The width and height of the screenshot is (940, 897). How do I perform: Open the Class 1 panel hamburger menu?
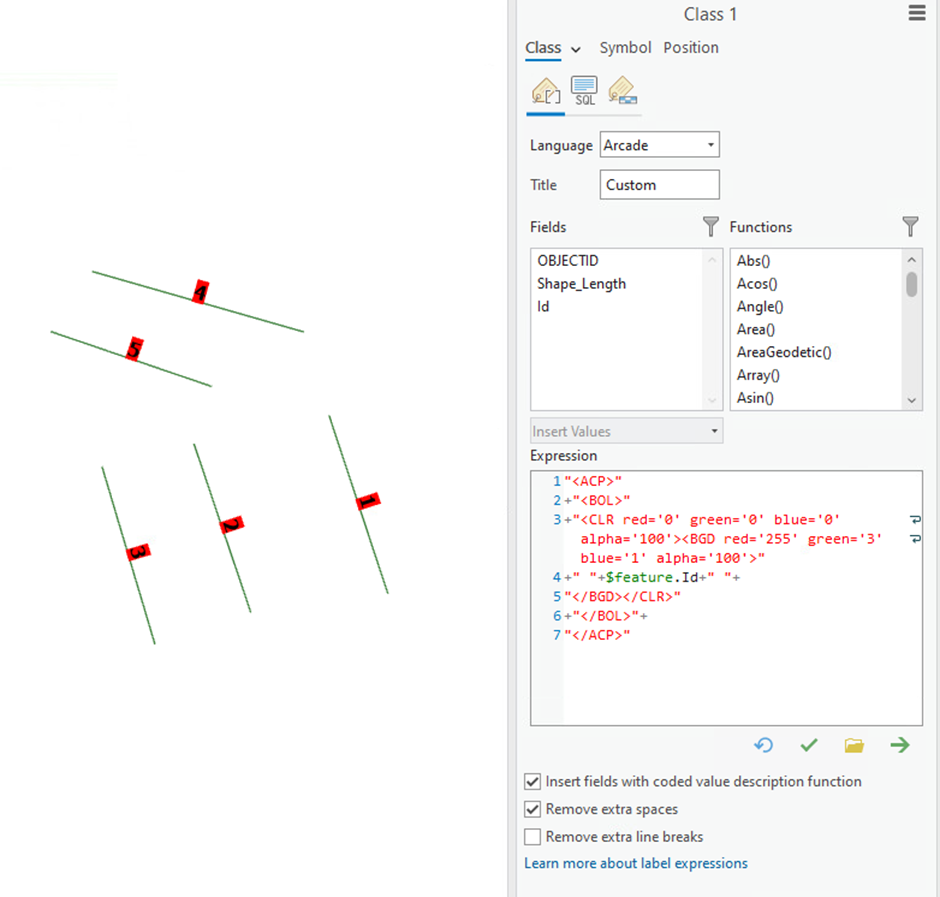pos(917,13)
